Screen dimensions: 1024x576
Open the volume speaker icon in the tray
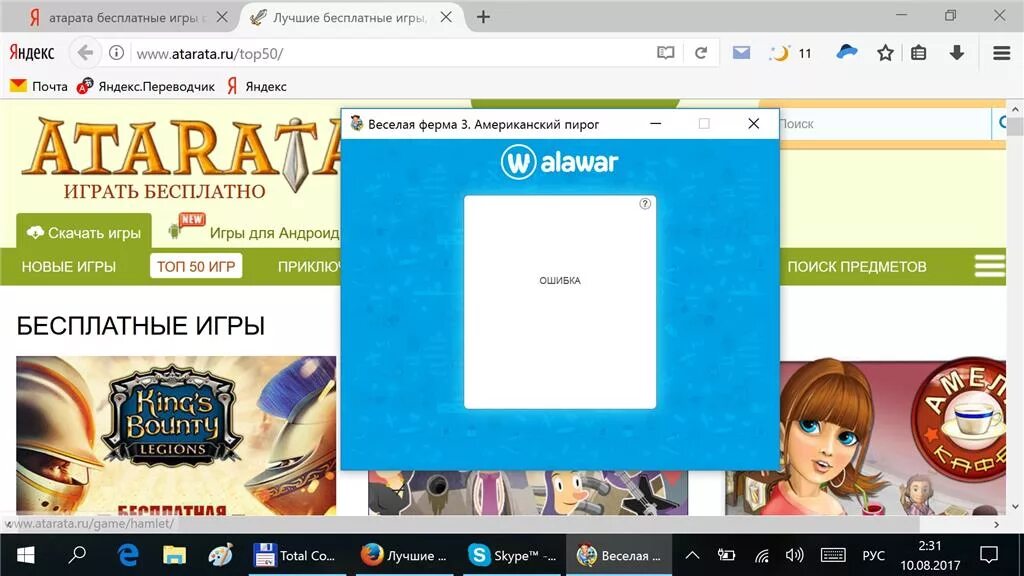pos(794,555)
